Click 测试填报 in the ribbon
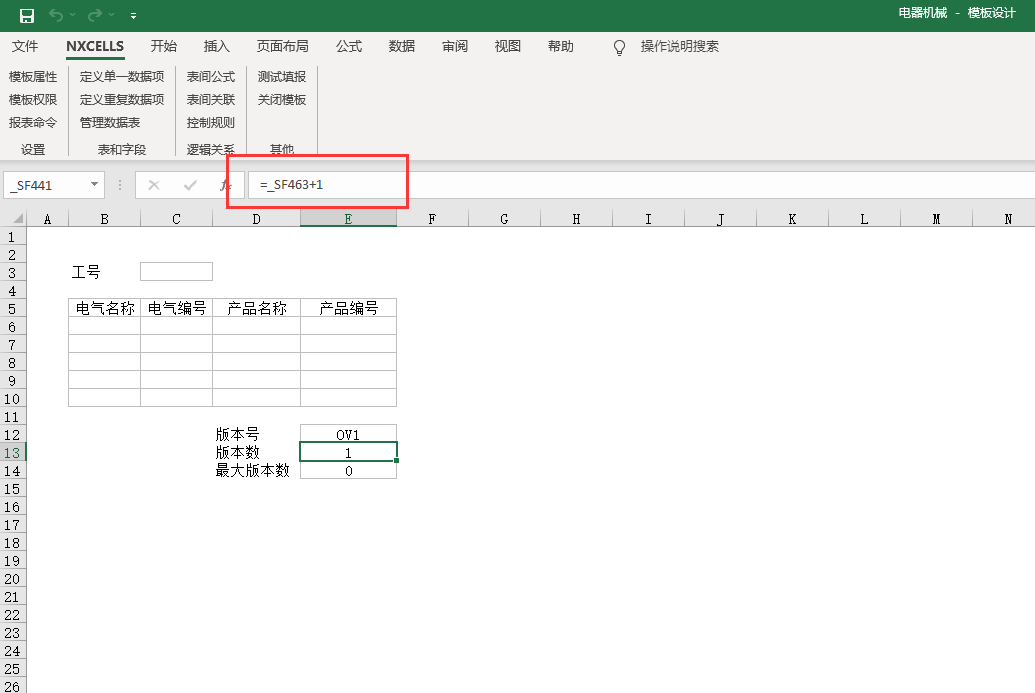1035x693 pixels. coord(282,76)
